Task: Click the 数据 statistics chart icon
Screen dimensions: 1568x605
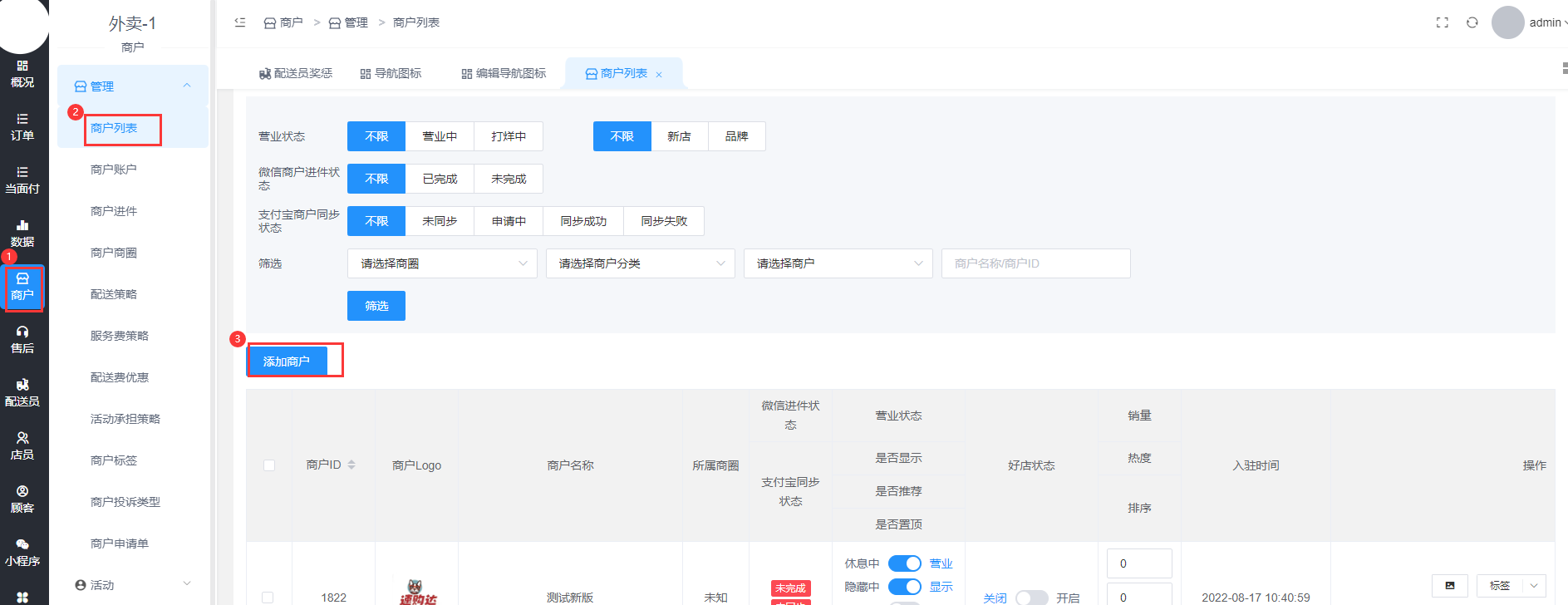Action: tap(22, 233)
